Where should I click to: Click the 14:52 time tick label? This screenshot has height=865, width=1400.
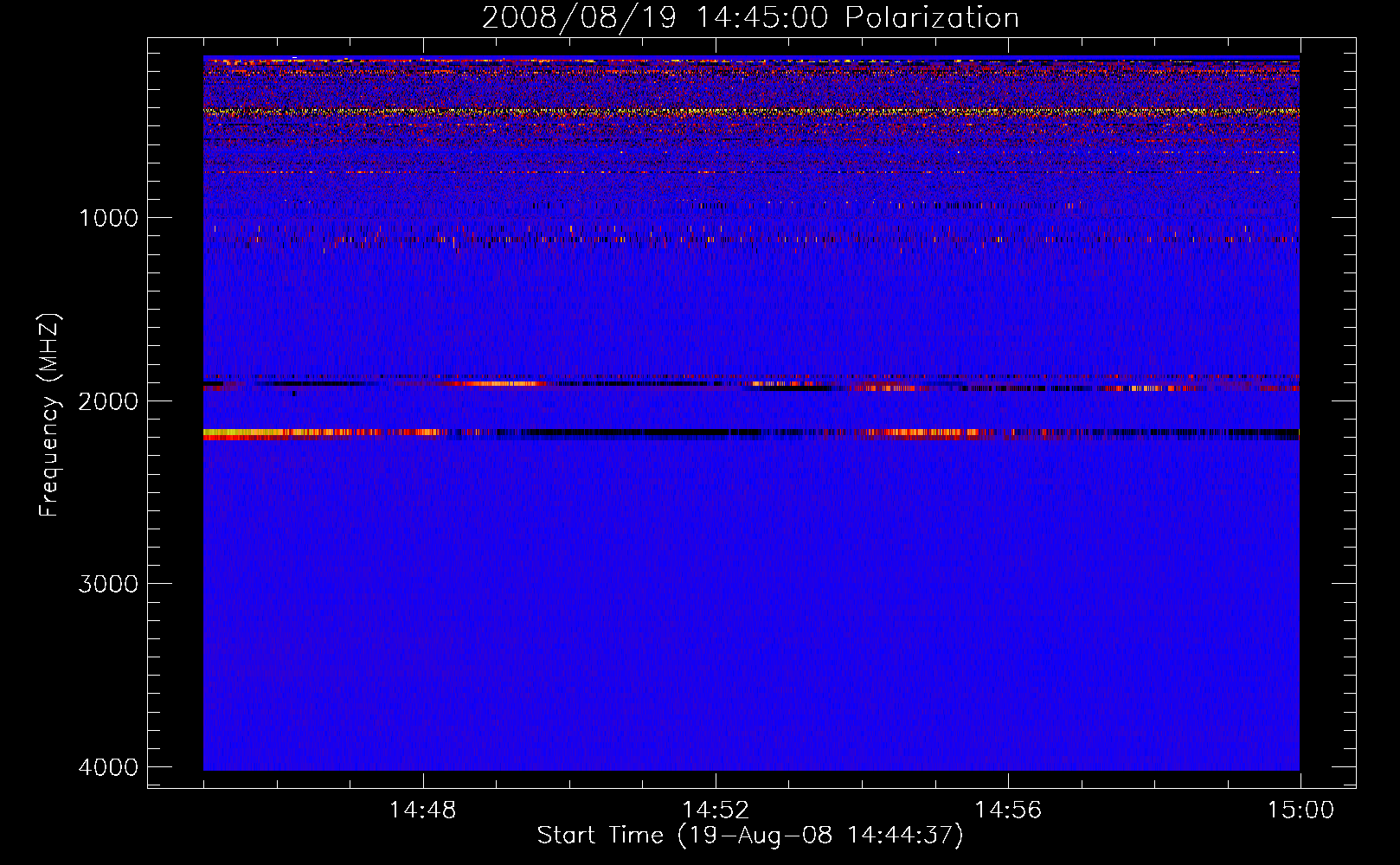pyautogui.click(x=716, y=811)
